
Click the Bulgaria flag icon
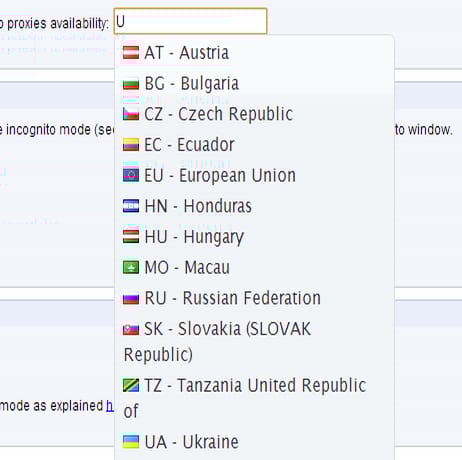tap(131, 84)
